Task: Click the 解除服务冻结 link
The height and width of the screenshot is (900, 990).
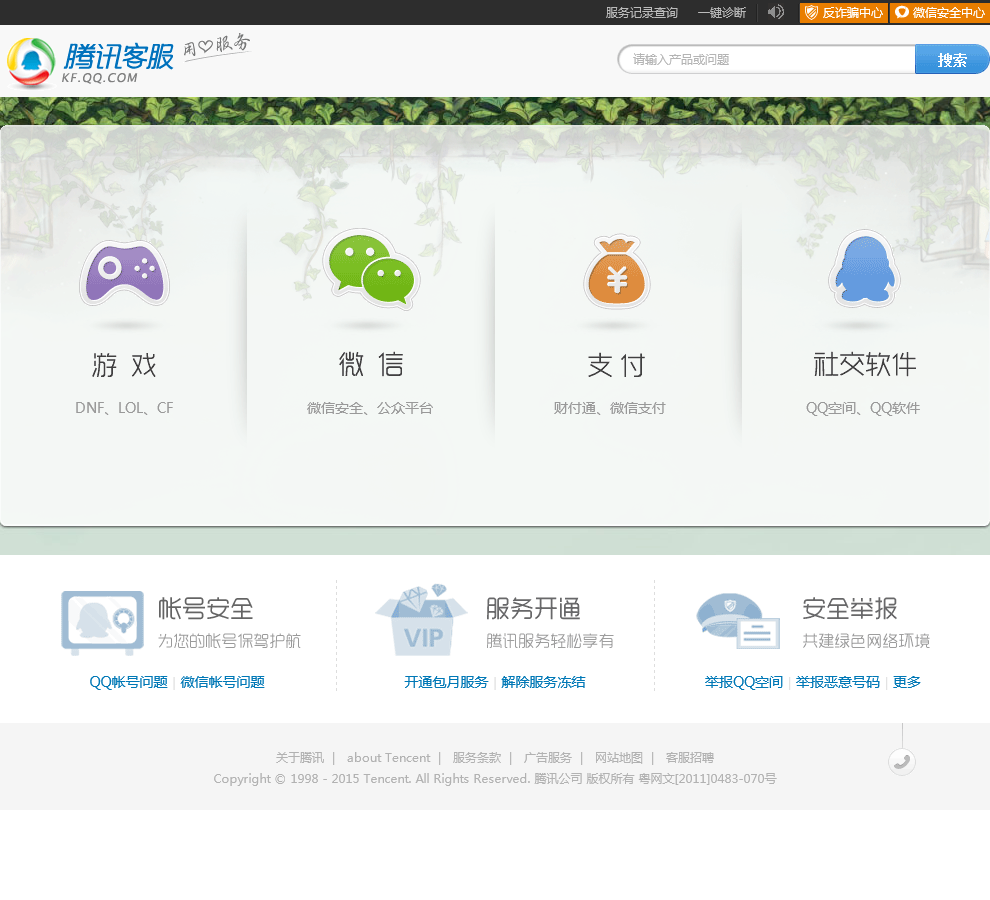Action: [543, 682]
